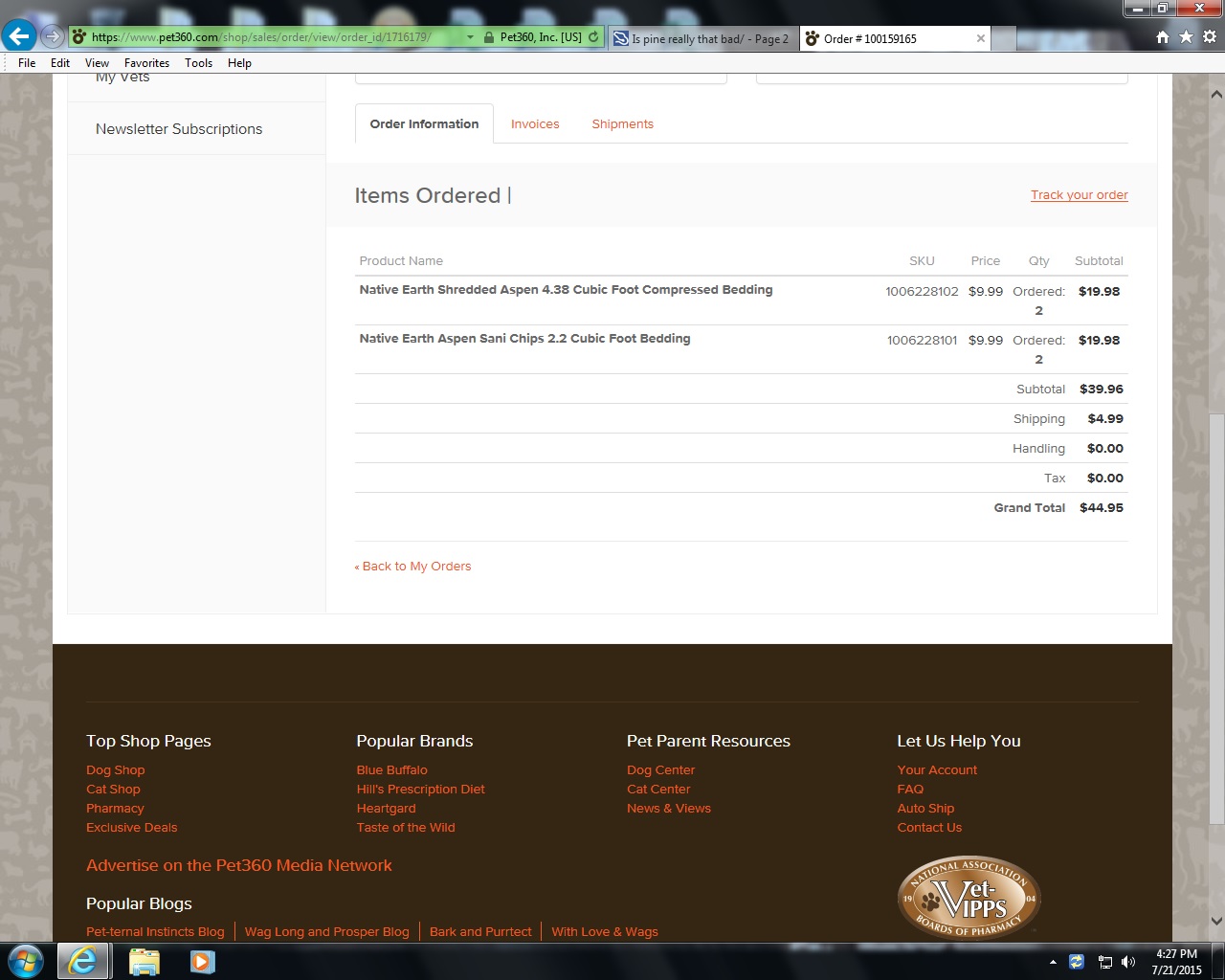Open the Pharmacy footer link
The height and width of the screenshot is (980, 1225).
point(115,808)
